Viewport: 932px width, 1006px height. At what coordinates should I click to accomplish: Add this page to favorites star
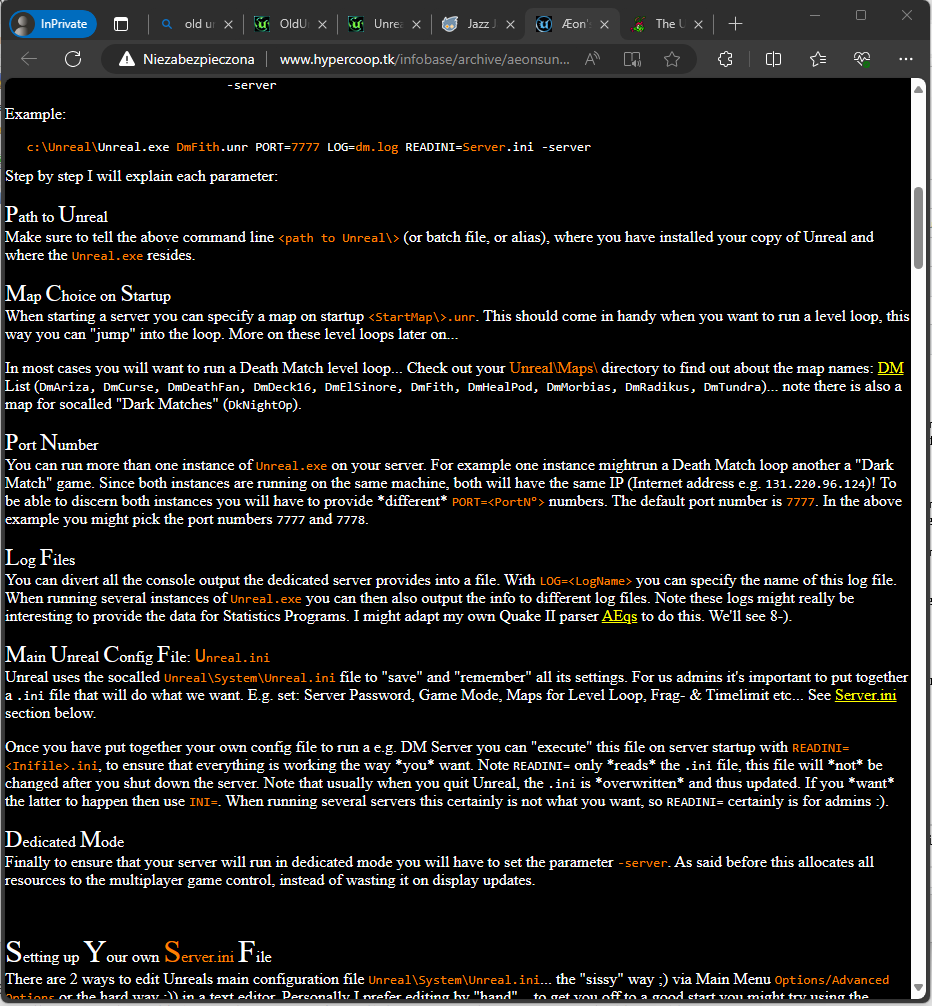point(672,60)
